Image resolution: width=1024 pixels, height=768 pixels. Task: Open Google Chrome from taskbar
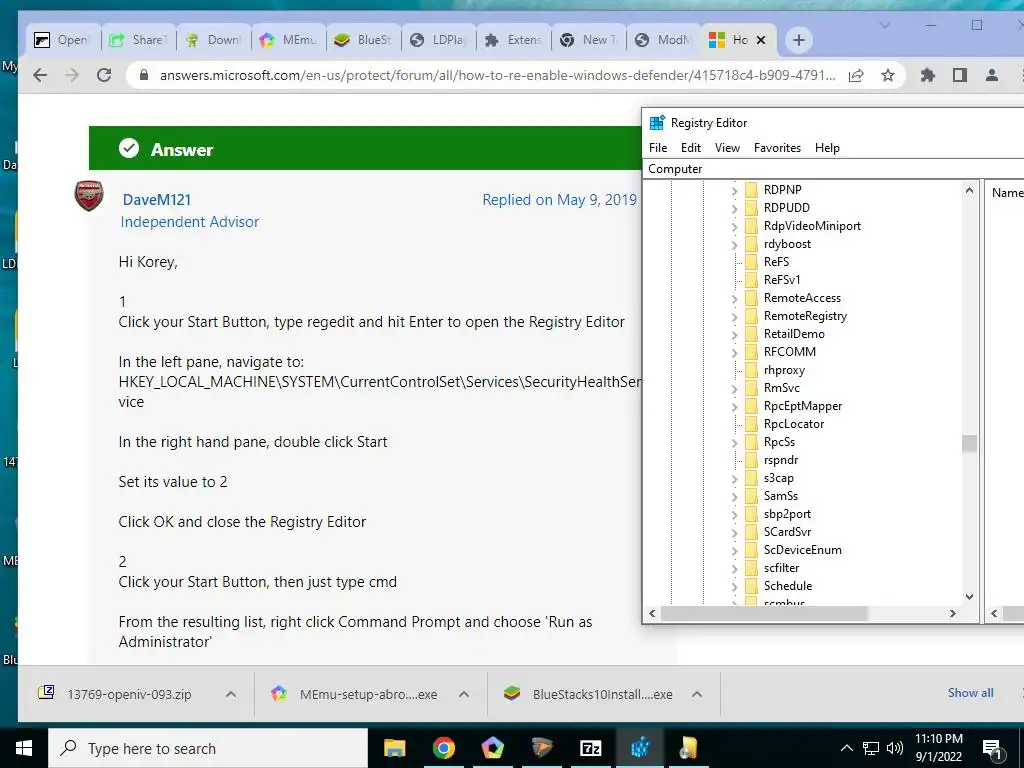pos(443,748)
